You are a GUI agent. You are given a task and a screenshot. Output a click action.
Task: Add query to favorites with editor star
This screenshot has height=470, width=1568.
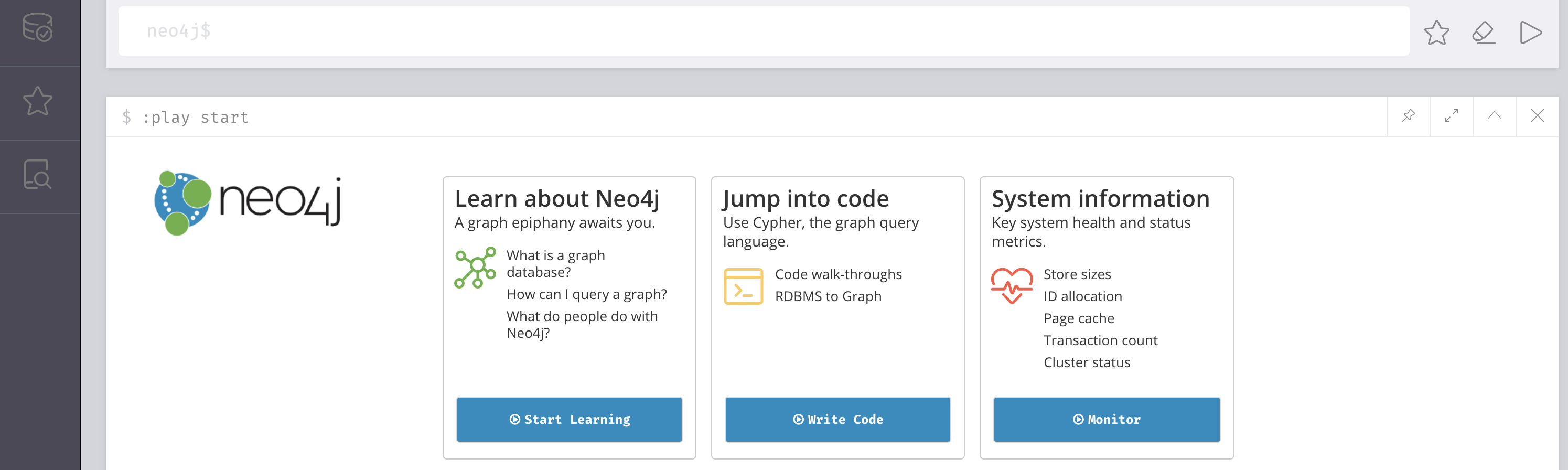point(1436,33)
